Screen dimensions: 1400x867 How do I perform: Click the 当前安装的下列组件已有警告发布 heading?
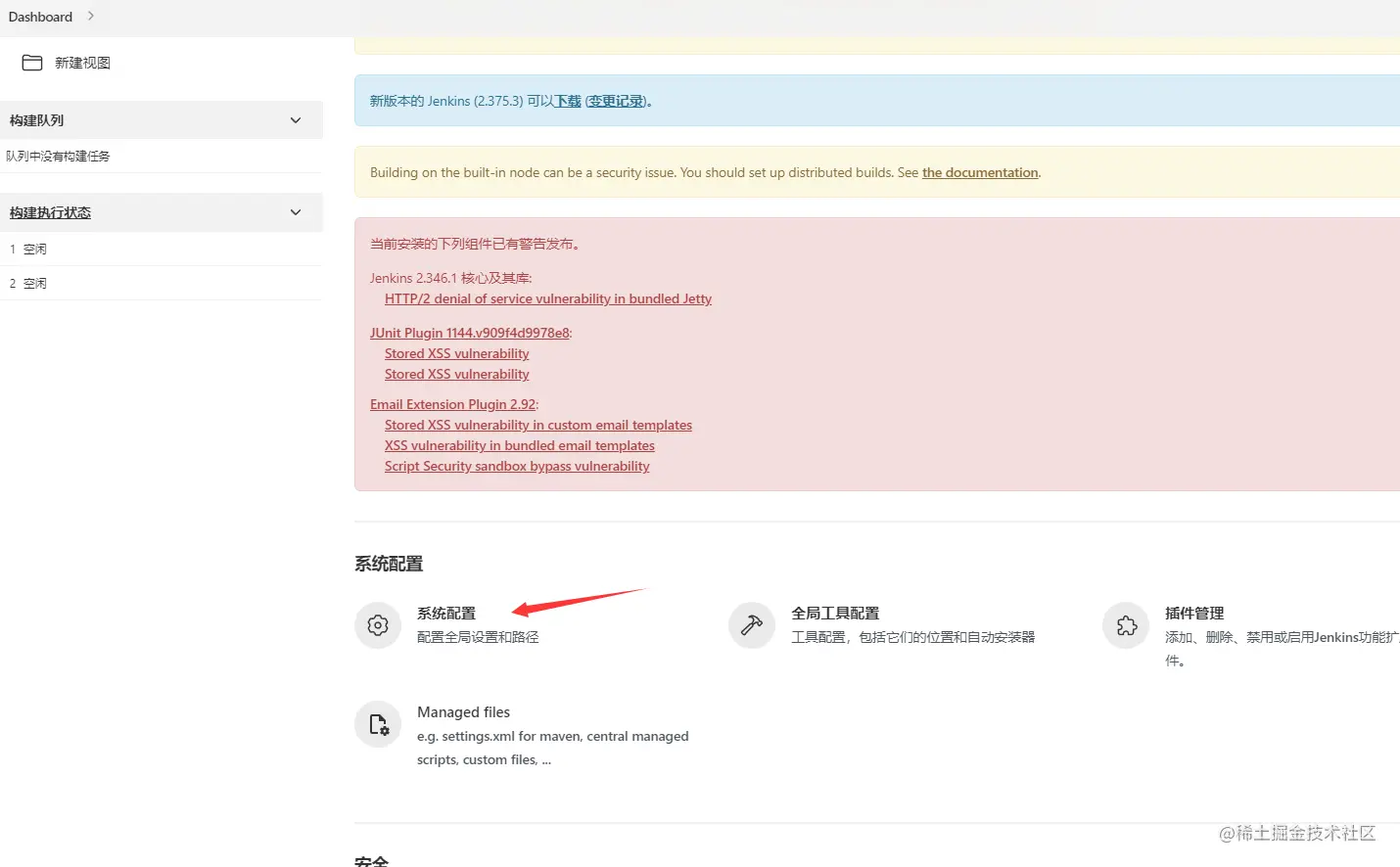click(475, 244)
